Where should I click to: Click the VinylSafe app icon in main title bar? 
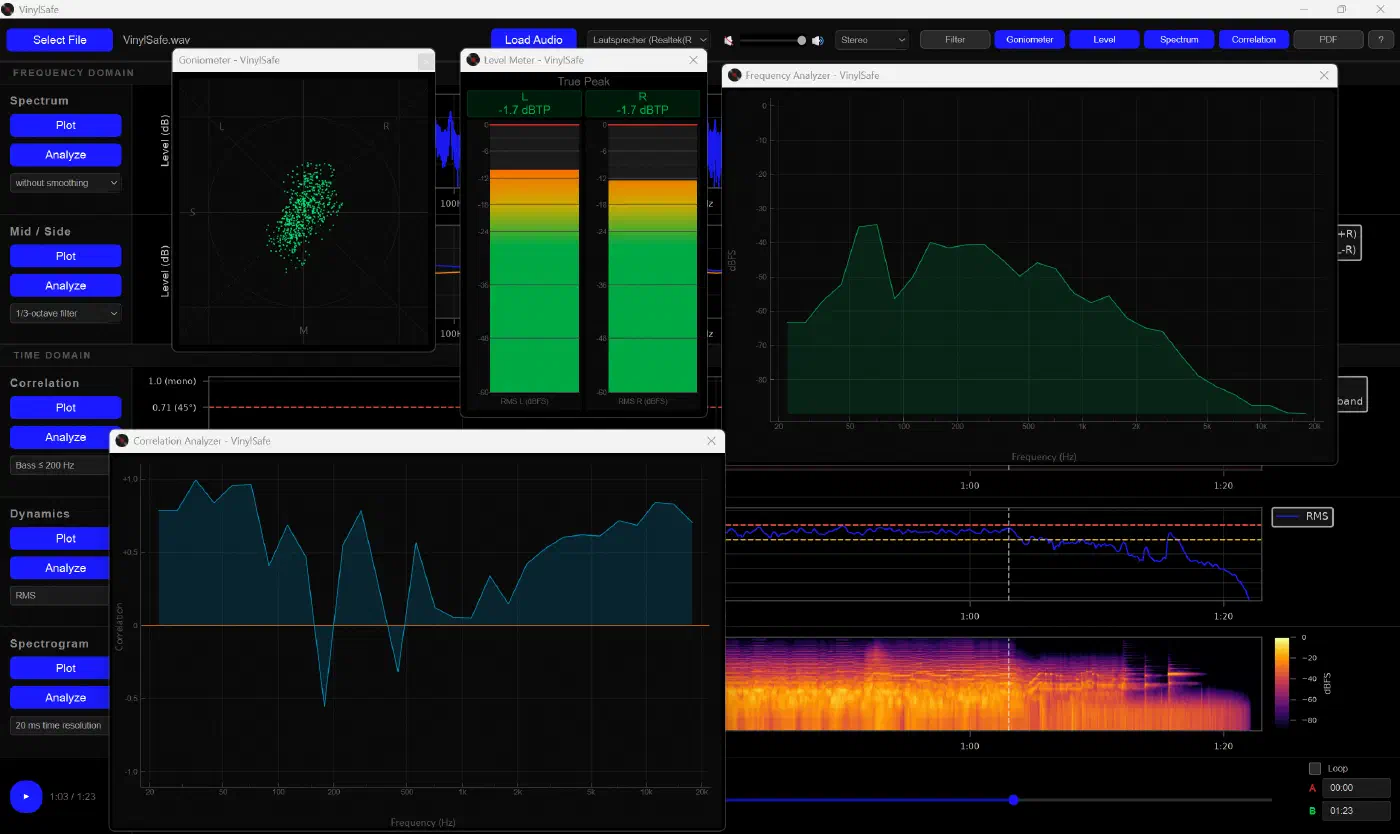[x=8, y=9]
